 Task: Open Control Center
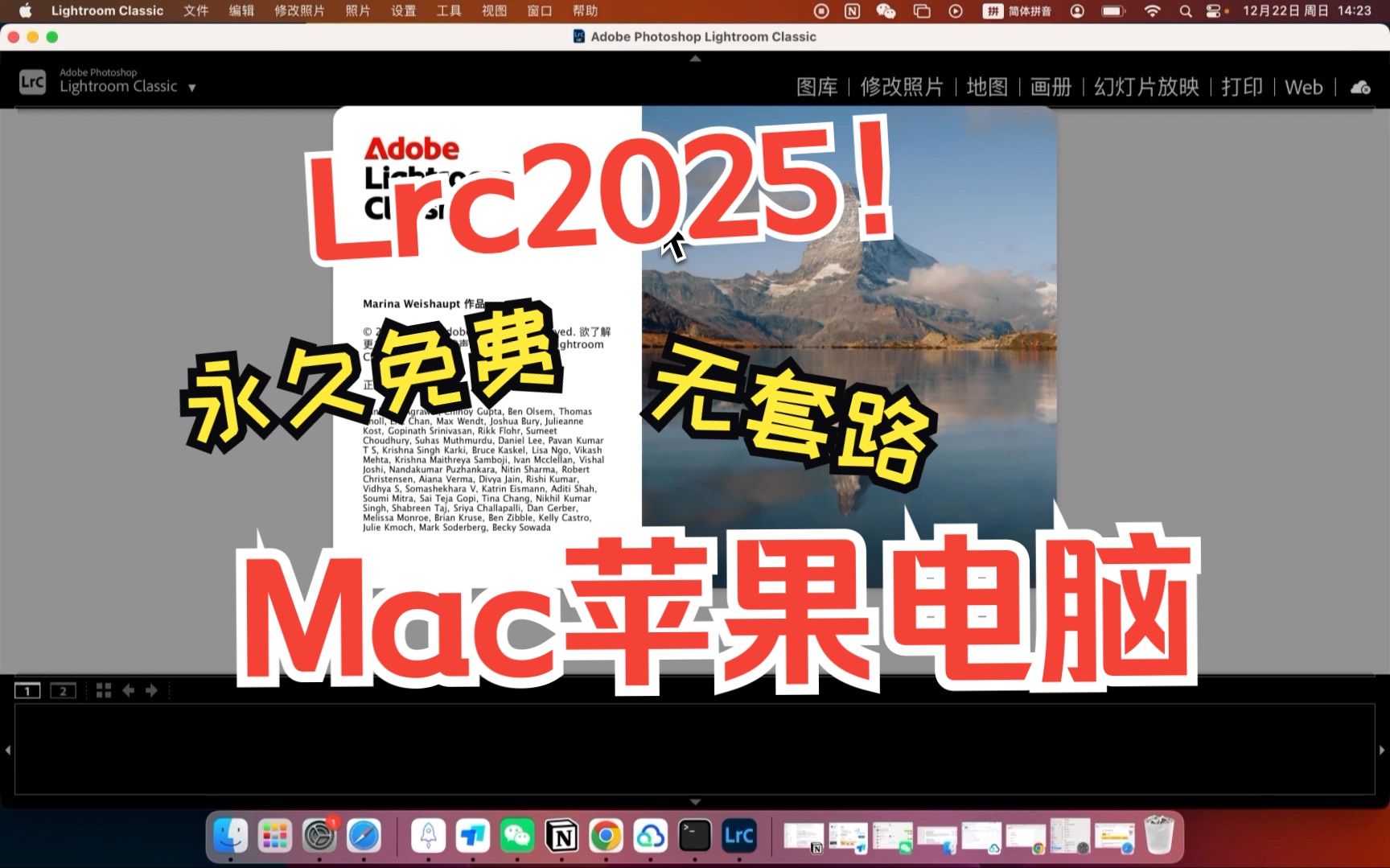[x=1215, y=10]
